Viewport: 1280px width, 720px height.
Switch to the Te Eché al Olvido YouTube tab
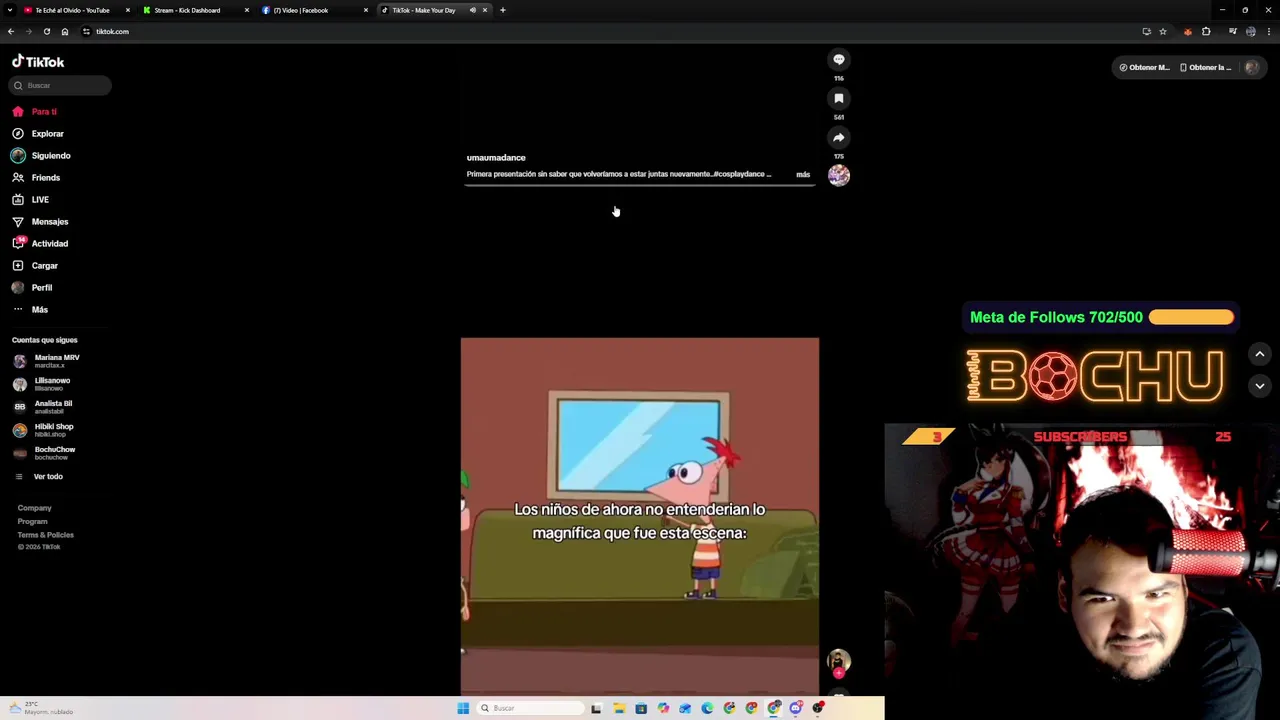pos(72,10)
